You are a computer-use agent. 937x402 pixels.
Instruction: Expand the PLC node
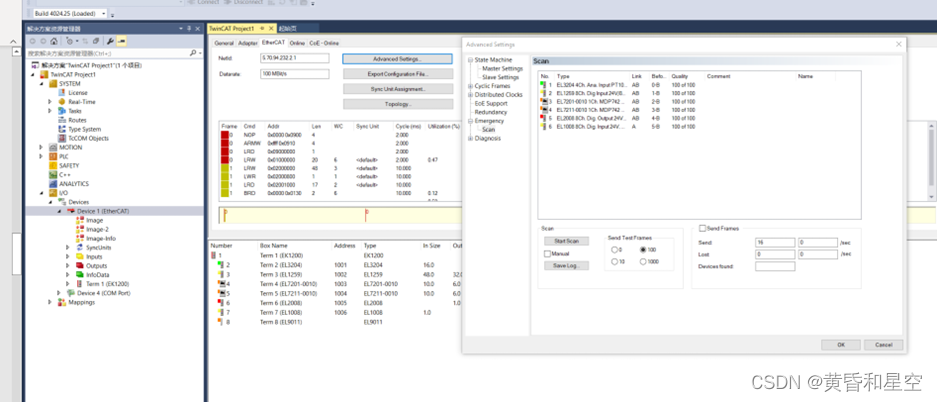click(x=41, y=156)
